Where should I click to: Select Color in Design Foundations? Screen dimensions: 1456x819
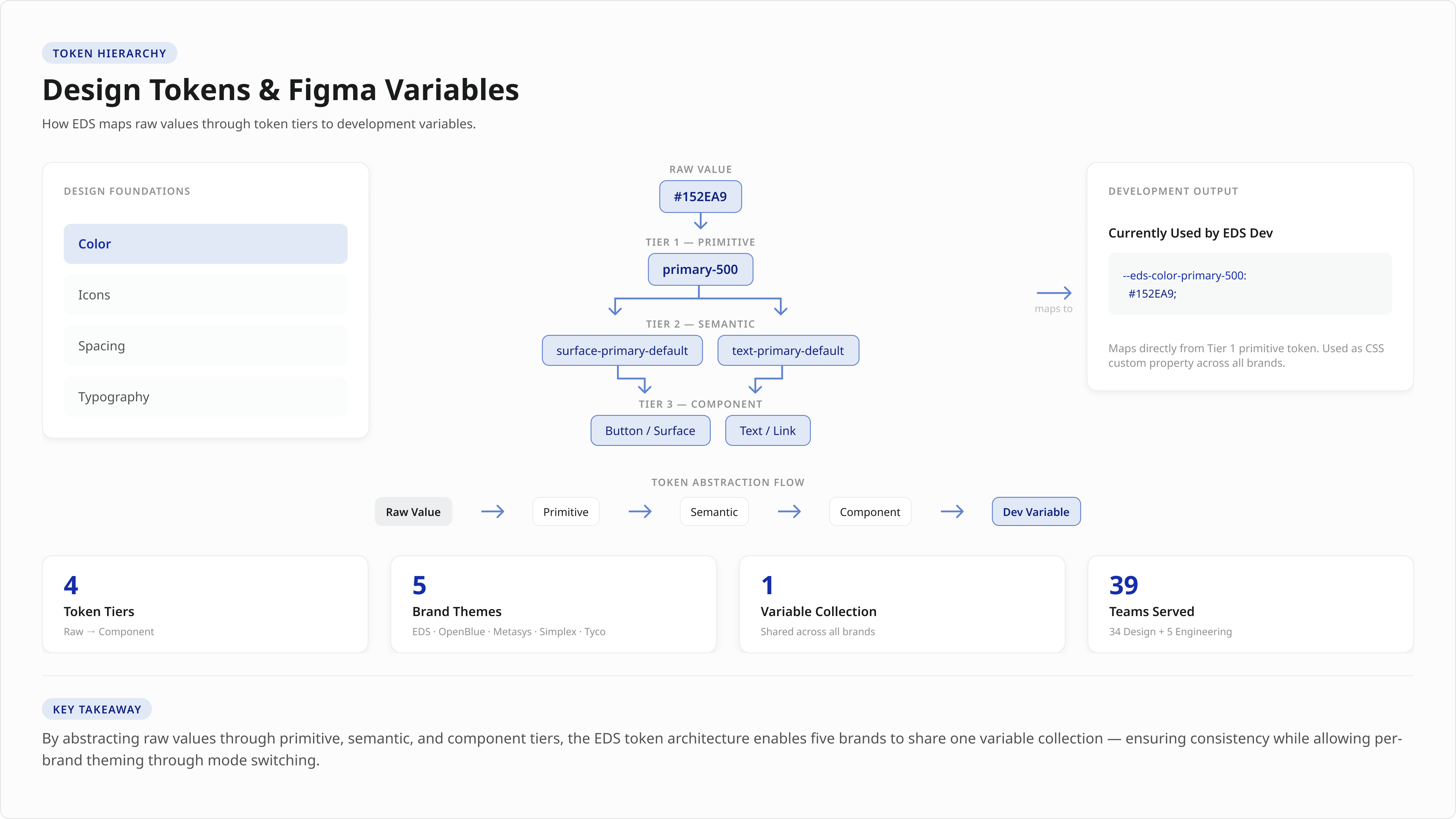[x=205, y=244]
